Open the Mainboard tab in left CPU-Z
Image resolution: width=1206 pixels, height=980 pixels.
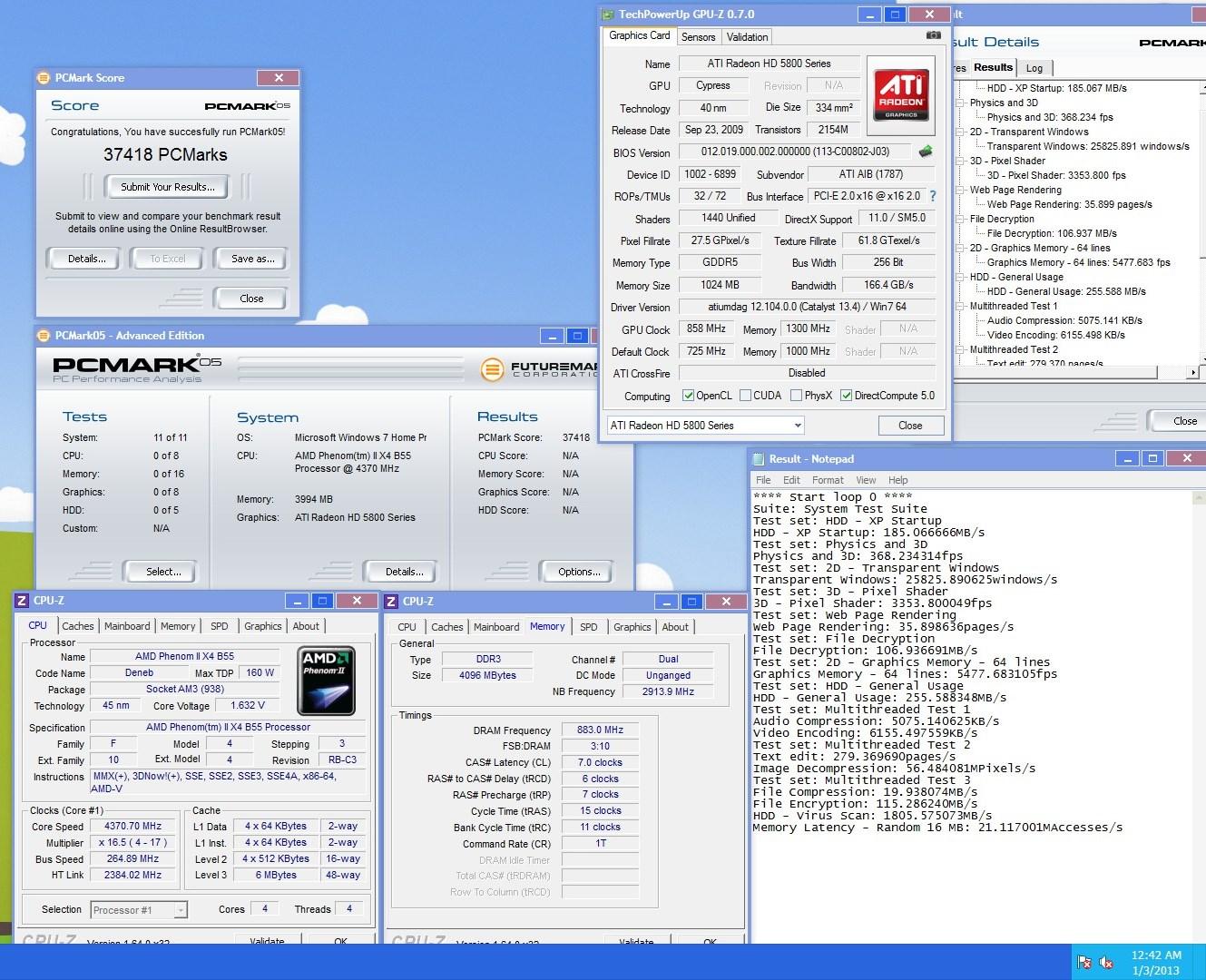coord(127,626)
